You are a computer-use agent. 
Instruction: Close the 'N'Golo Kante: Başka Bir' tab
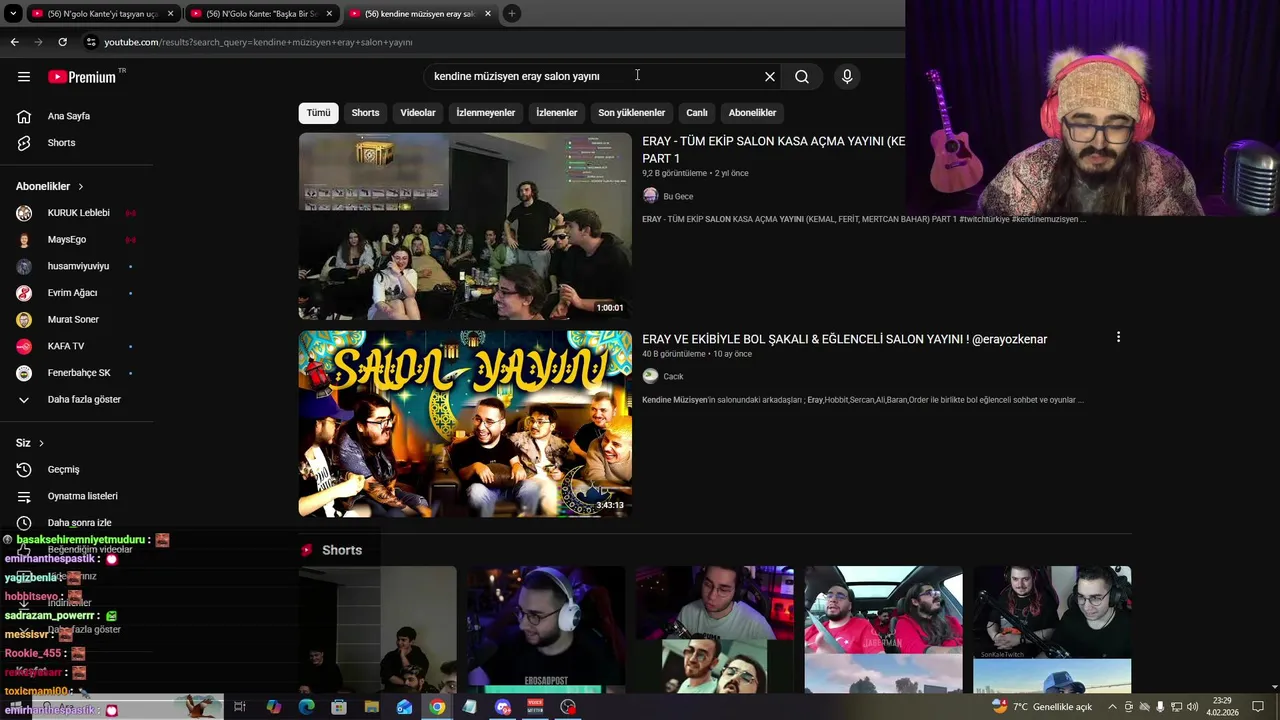[329, 14]
